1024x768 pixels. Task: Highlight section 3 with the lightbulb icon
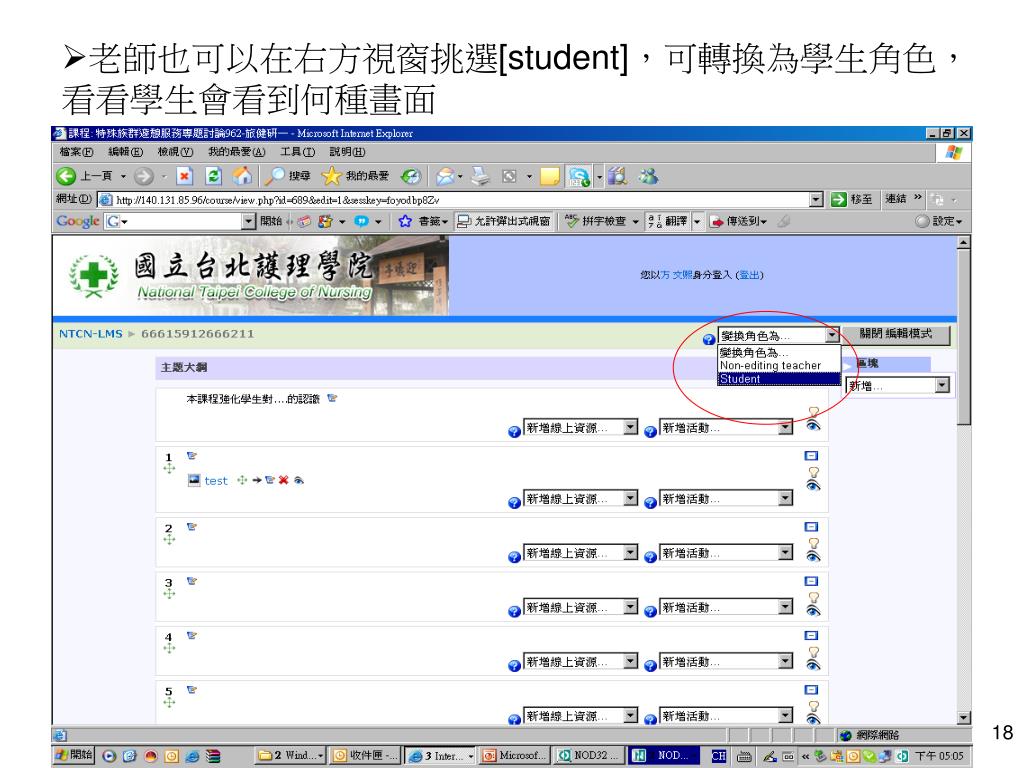coord(813,598)
